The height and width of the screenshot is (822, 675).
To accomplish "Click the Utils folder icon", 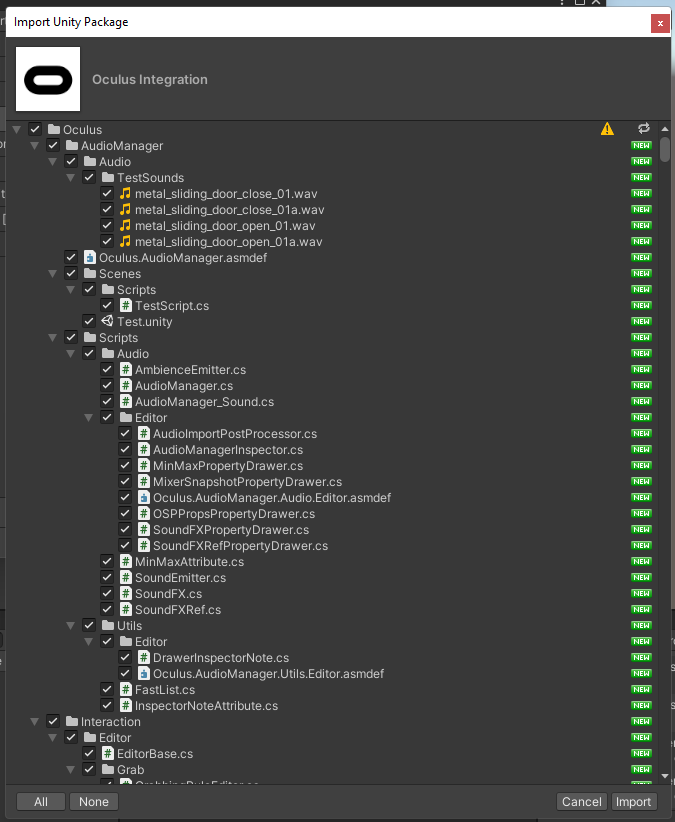I will click(x=108, y=625).
